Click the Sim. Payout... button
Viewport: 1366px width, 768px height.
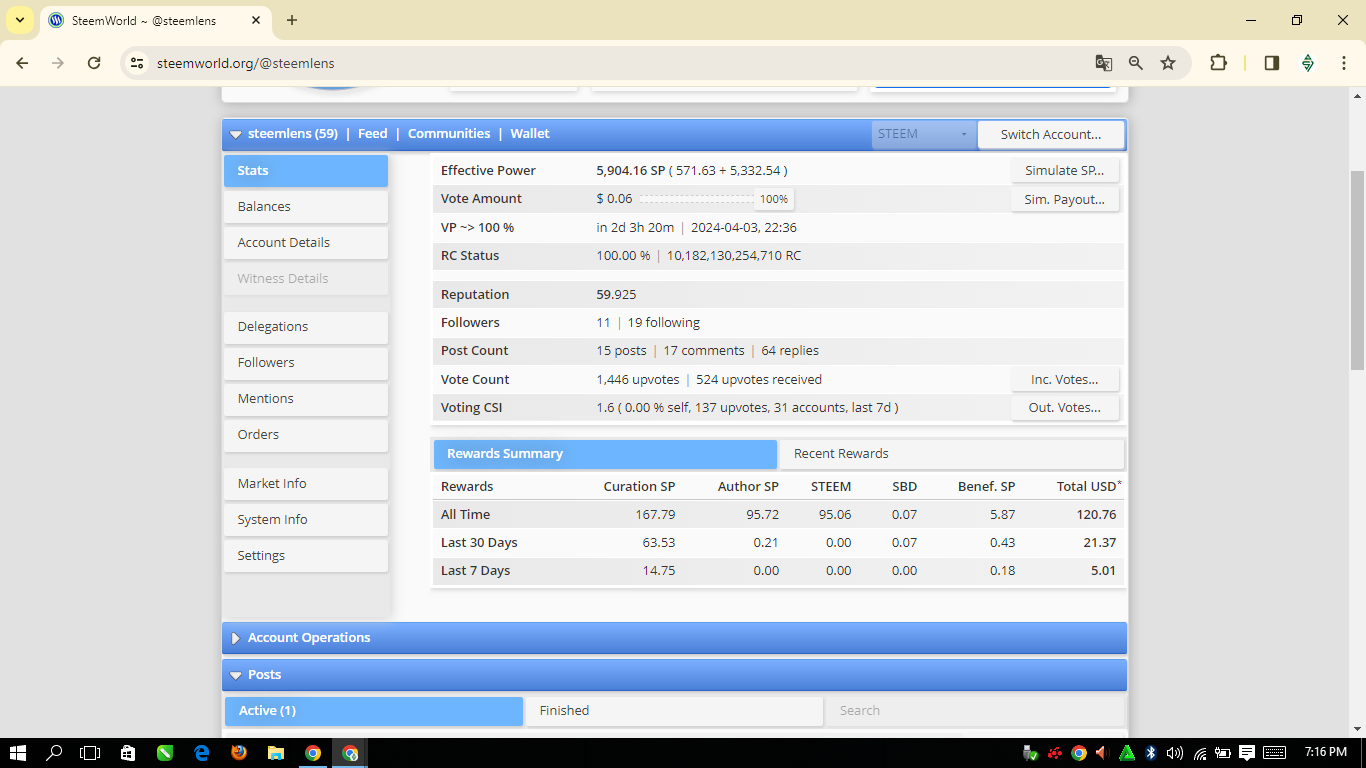[1065, 199]
